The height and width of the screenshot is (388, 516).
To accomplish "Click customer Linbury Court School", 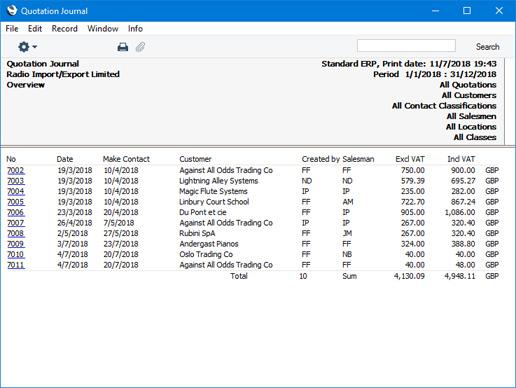I will (214, 202).
